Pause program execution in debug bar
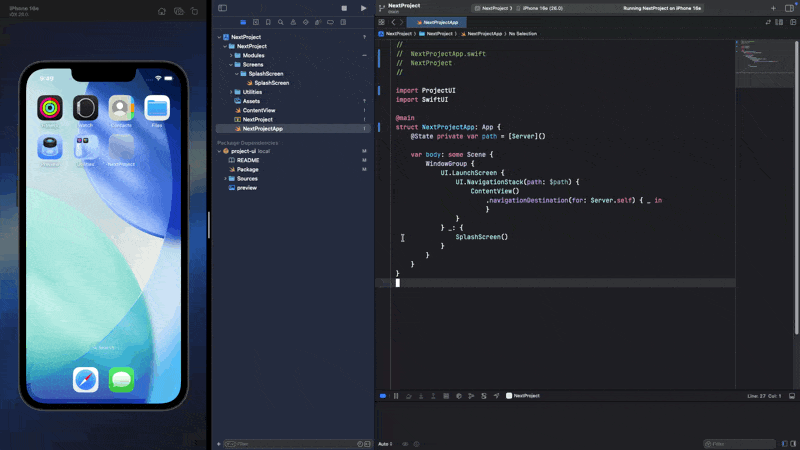Image resolution: width=800 pixels, height=450 pixels. coord(396,396)
